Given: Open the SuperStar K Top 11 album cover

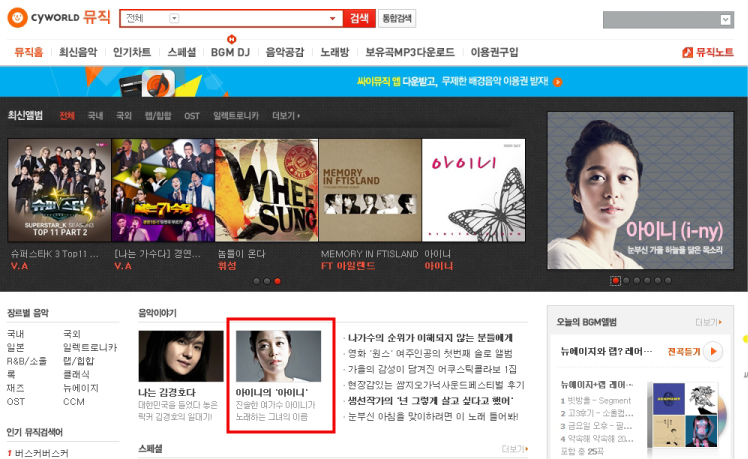Looking at the screenshot, I should (59, 190).
